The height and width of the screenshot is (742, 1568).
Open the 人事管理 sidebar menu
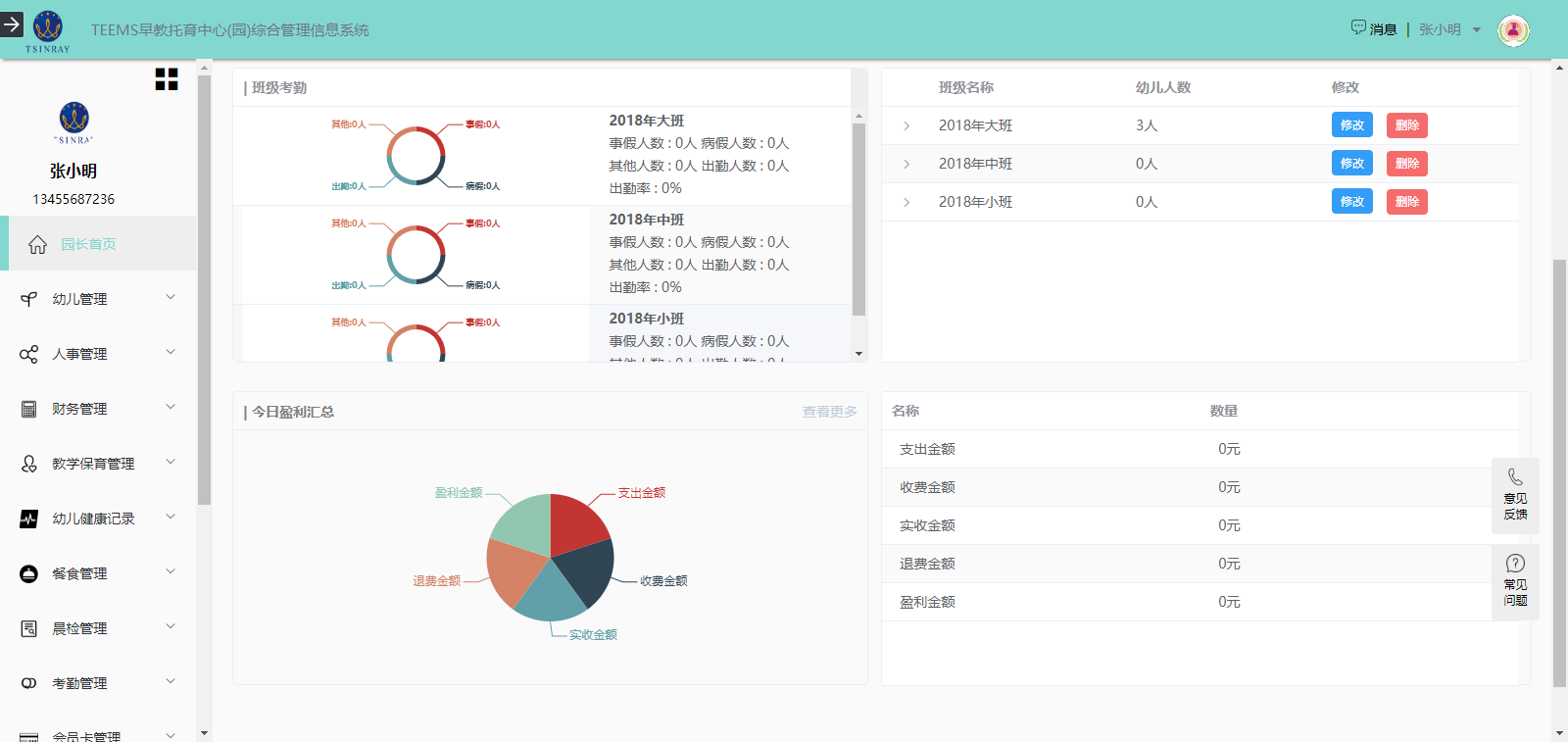tap(98, 354)
